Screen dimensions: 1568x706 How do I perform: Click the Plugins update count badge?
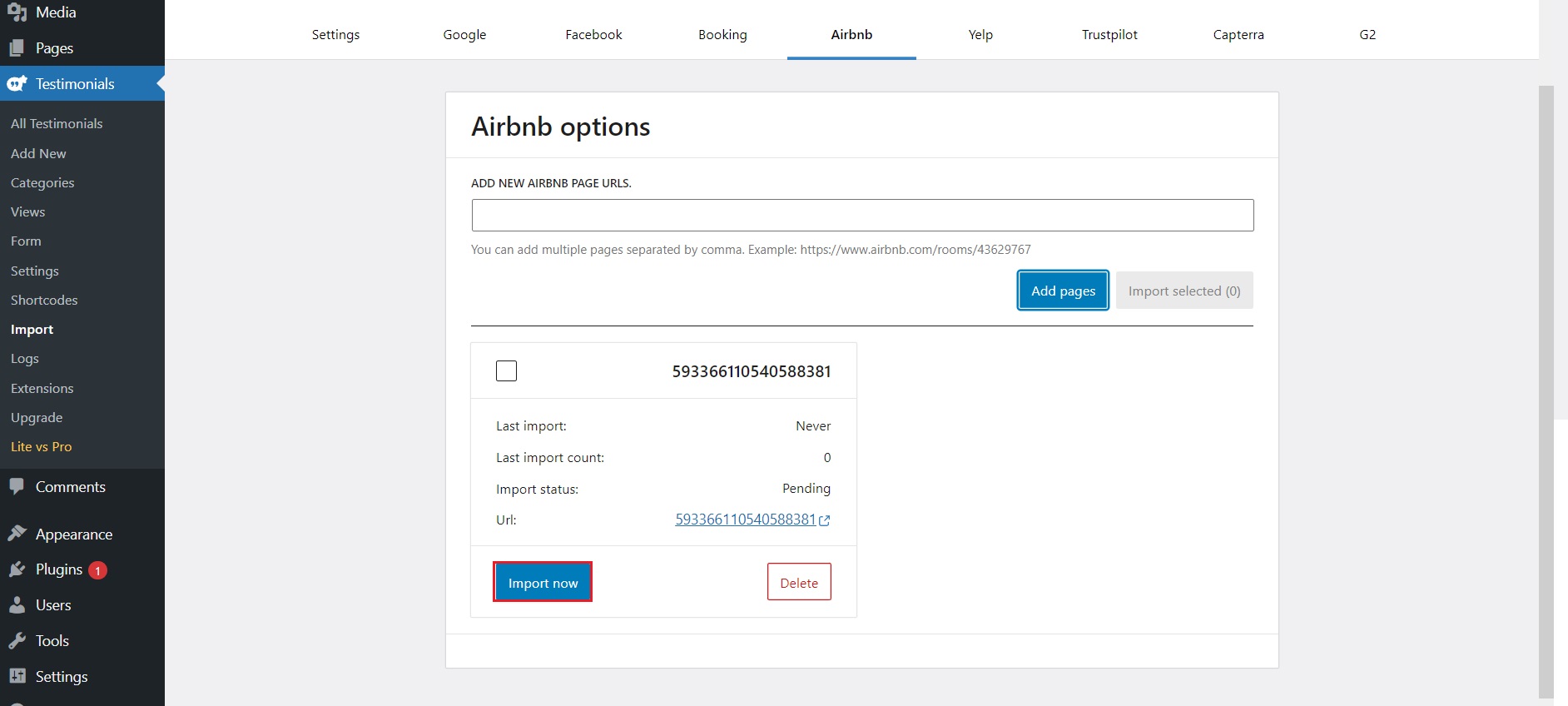(97, 570)
